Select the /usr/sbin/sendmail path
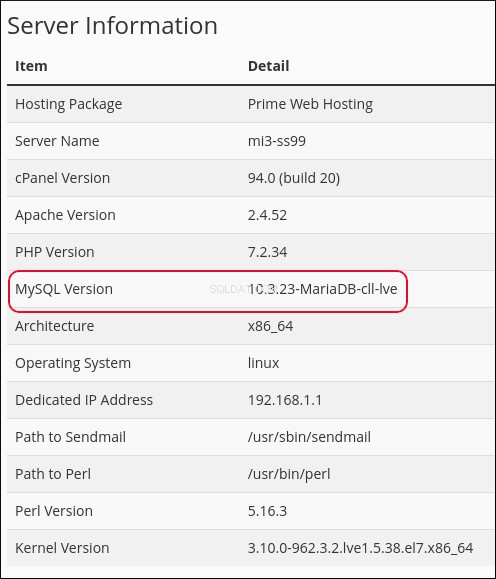Image resolution: width=496 pixels, height=579 pixels. point(309,437)
